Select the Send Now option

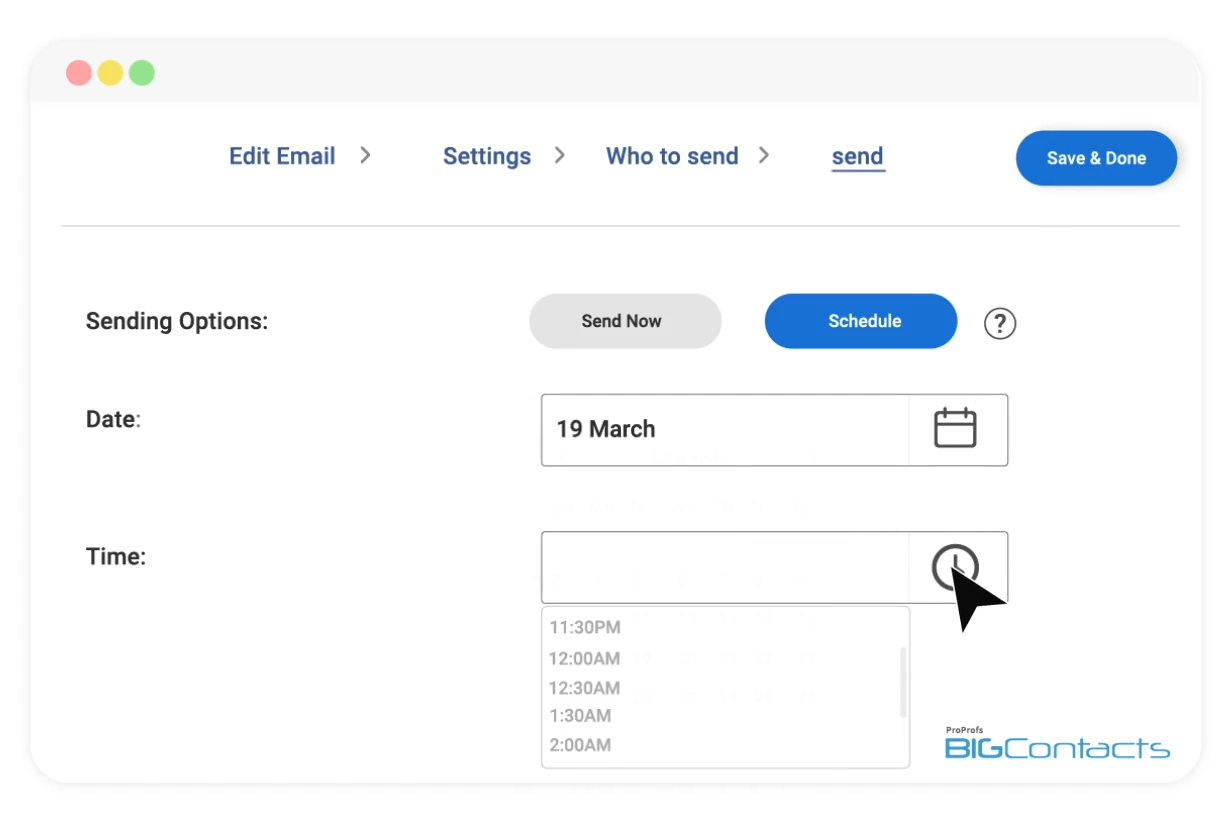click(x=625, y=321)
